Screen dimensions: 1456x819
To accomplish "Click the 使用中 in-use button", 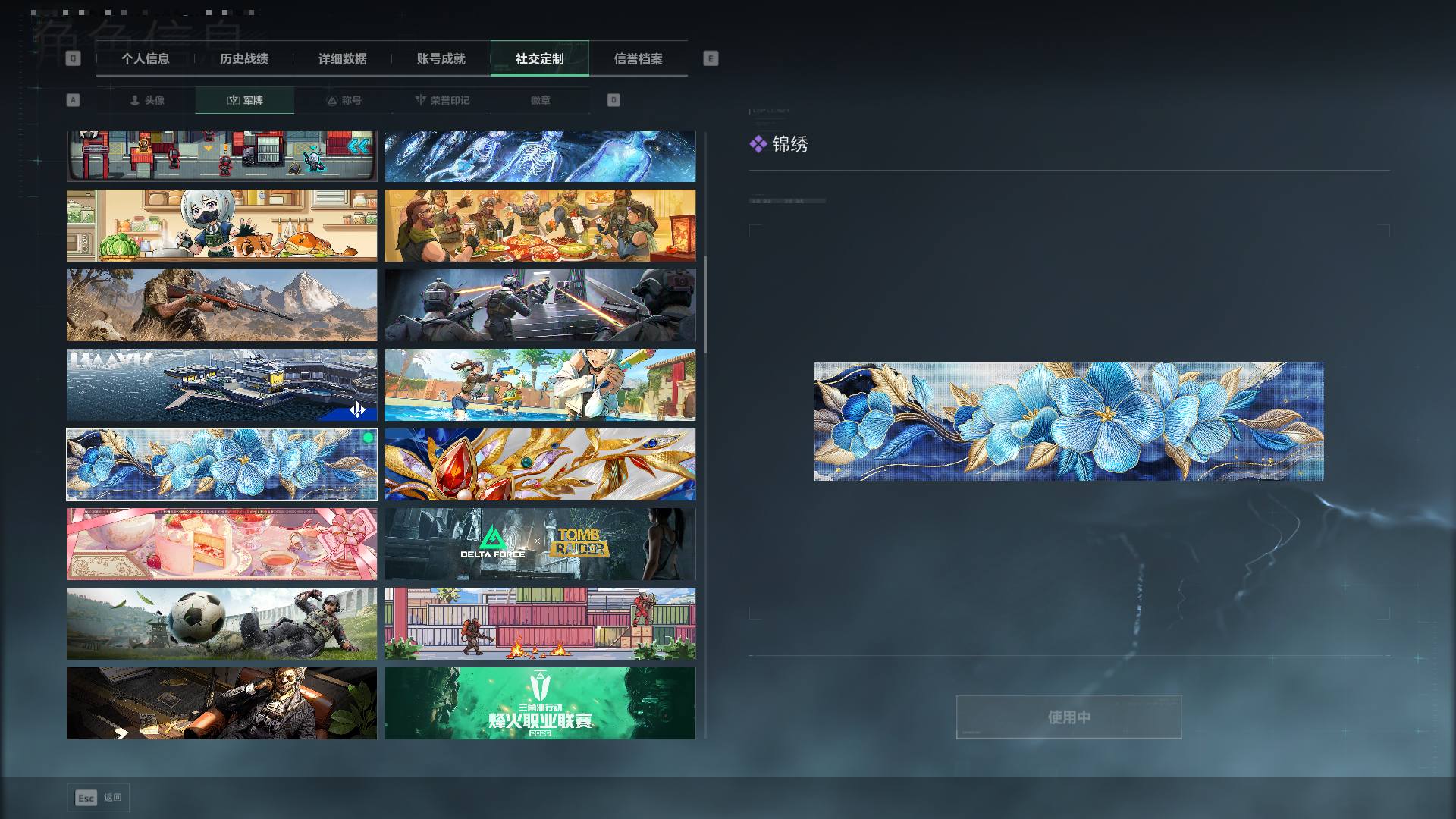I will (1069, 717).
